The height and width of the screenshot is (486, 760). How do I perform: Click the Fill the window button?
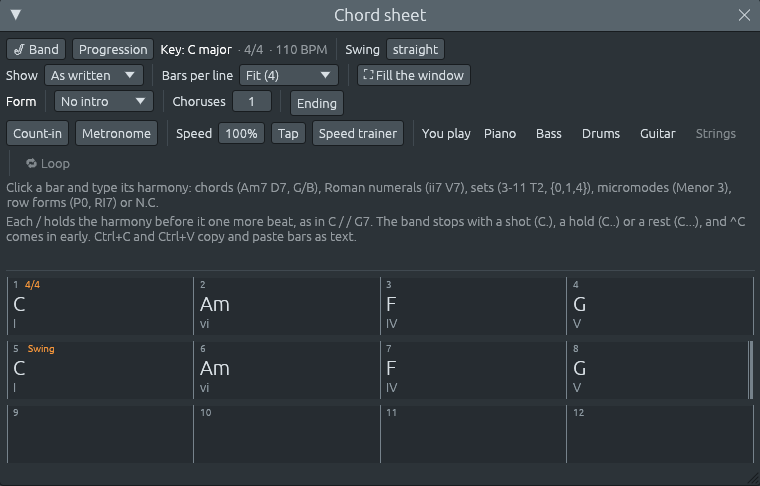tap(414, 76)
